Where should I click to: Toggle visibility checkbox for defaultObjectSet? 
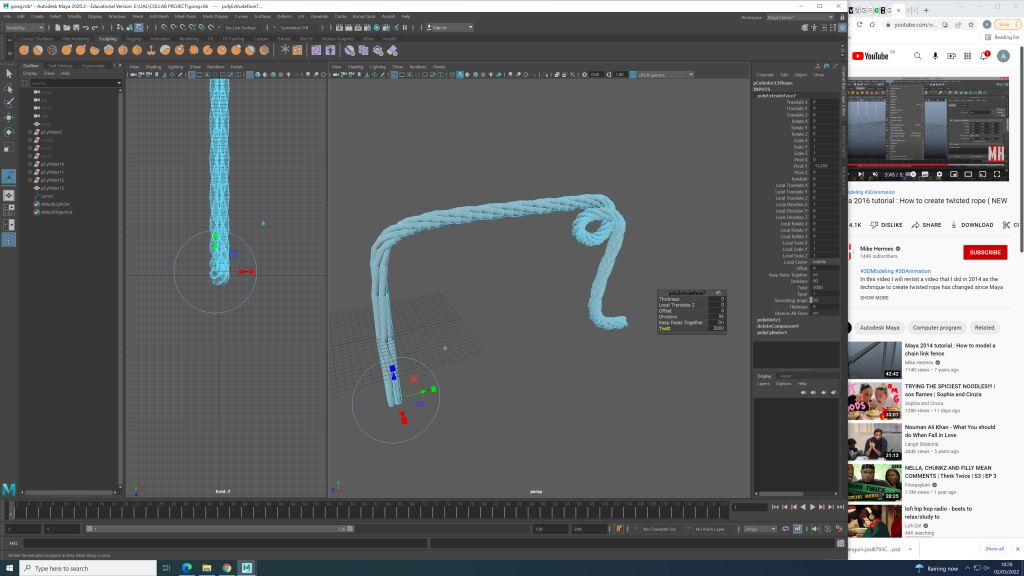click(37, 212)
